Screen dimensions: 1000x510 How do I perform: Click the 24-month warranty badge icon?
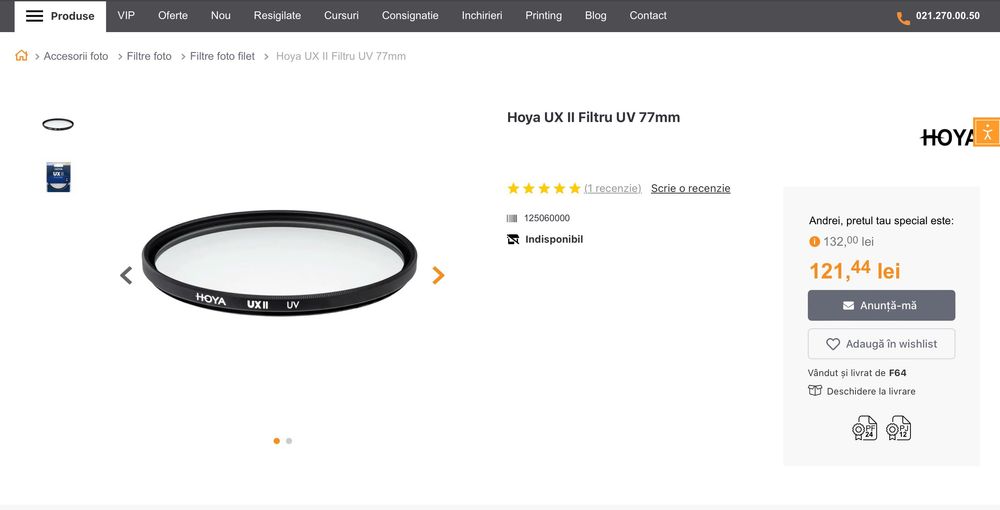coord(864,428)
